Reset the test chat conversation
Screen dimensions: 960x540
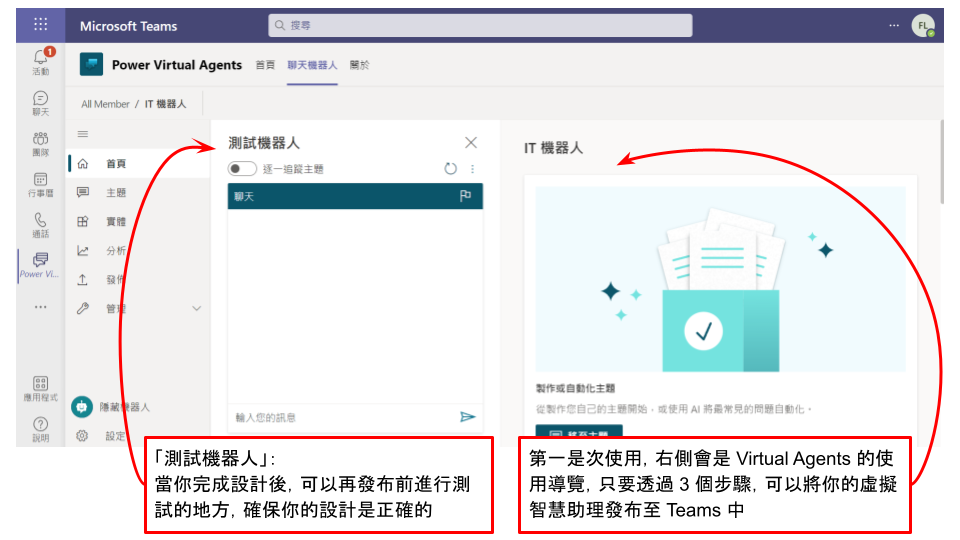pos(451,168)
